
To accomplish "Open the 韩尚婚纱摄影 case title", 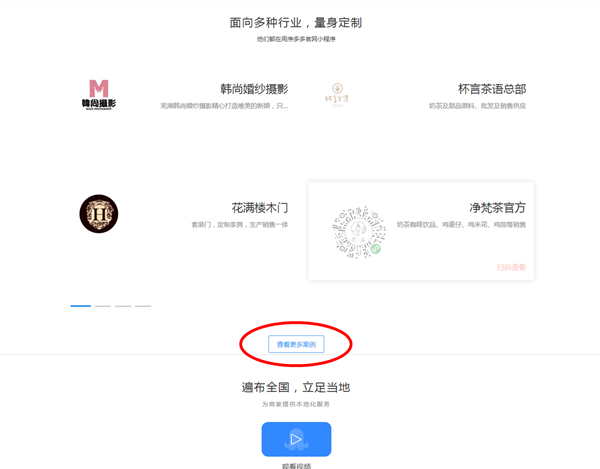I will coord(254,89).
